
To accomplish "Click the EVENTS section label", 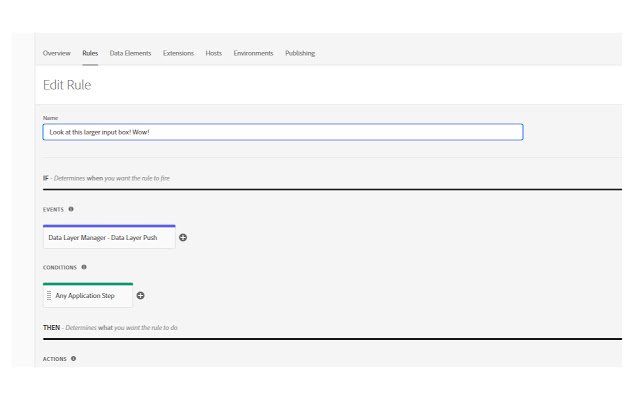I will (53, 209).
